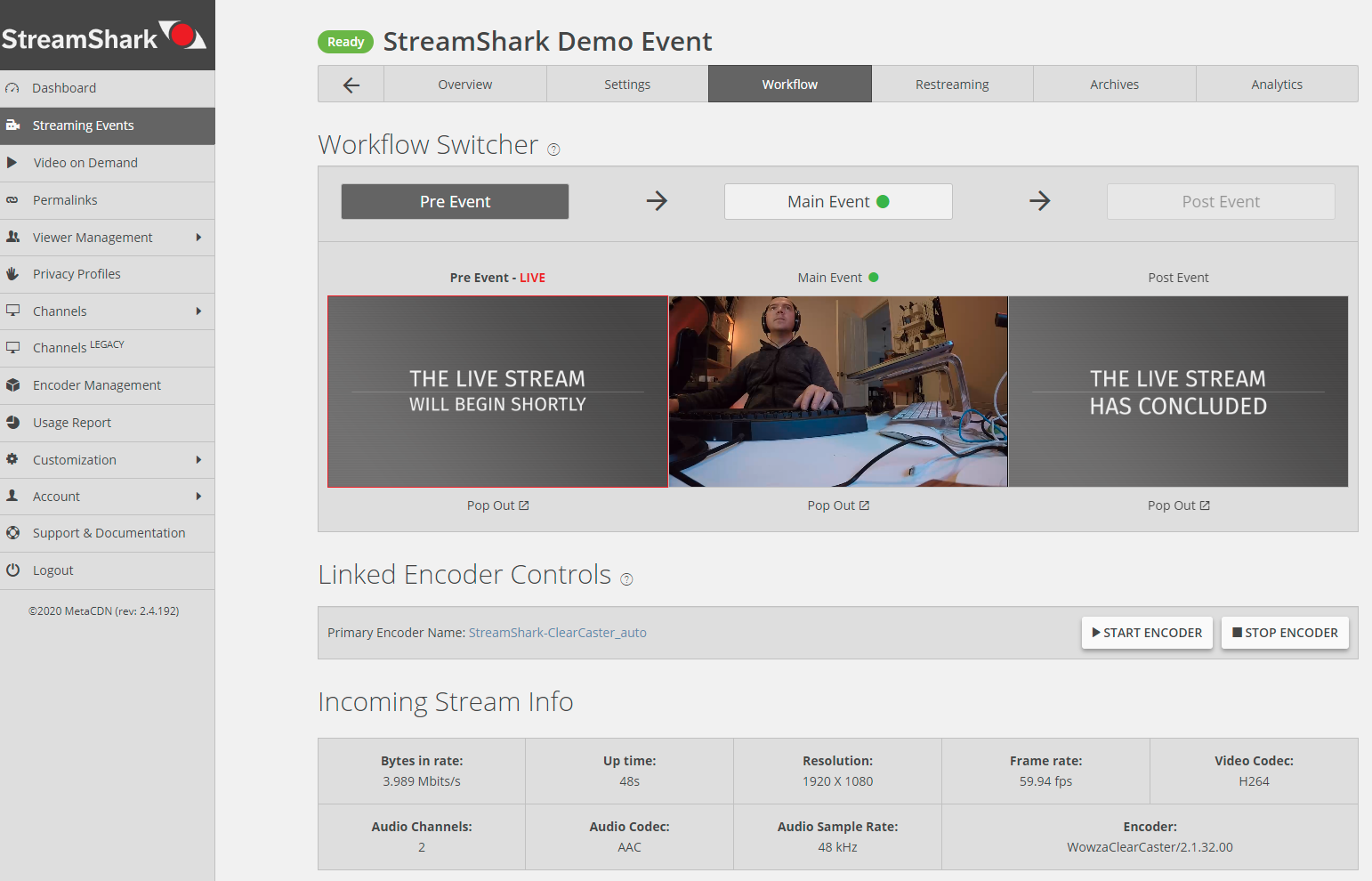Click the Viewer Management people icon

pyautogui.click(x=12, y=237)
